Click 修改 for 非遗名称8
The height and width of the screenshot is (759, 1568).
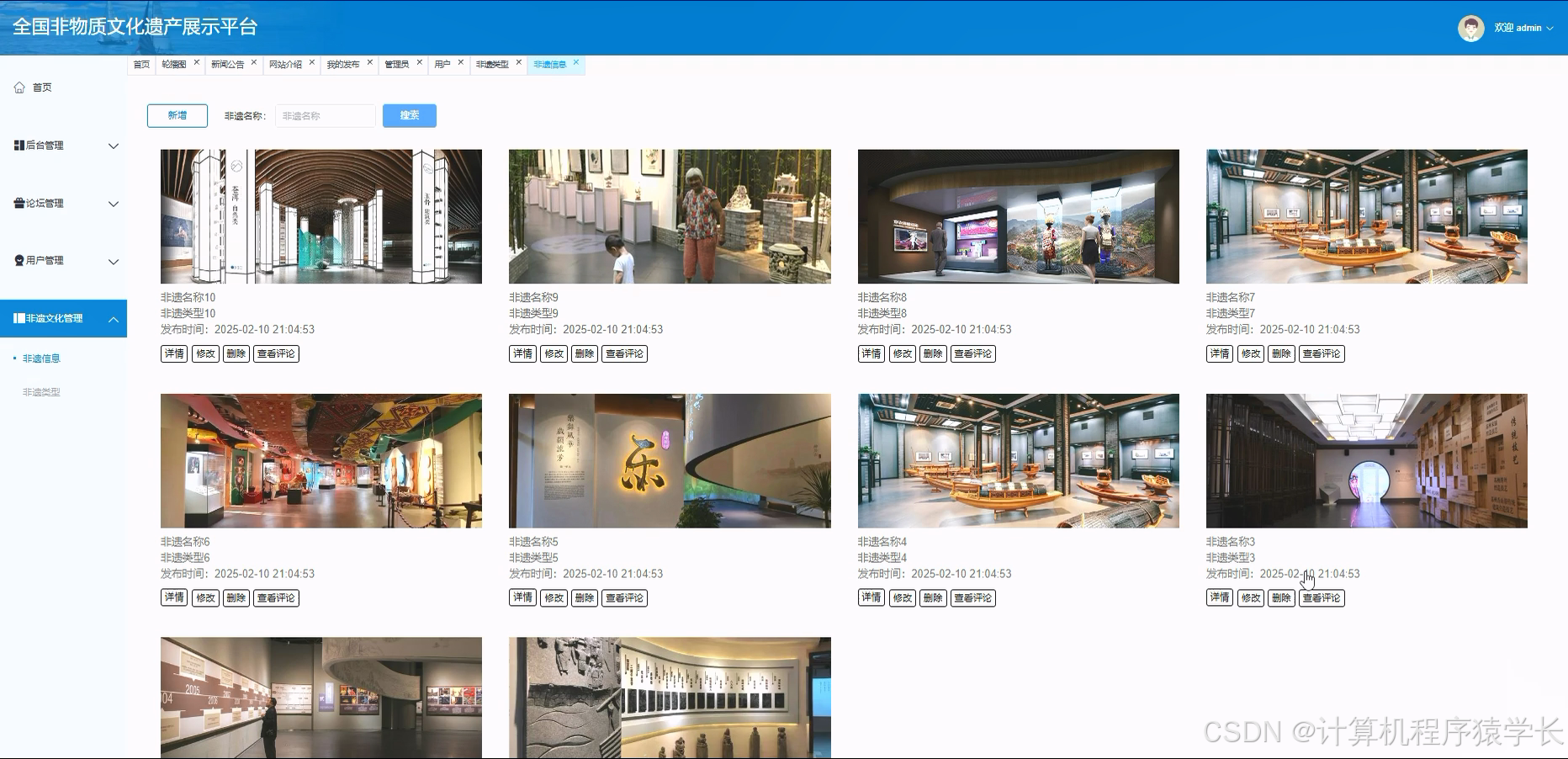click(903, 354)
